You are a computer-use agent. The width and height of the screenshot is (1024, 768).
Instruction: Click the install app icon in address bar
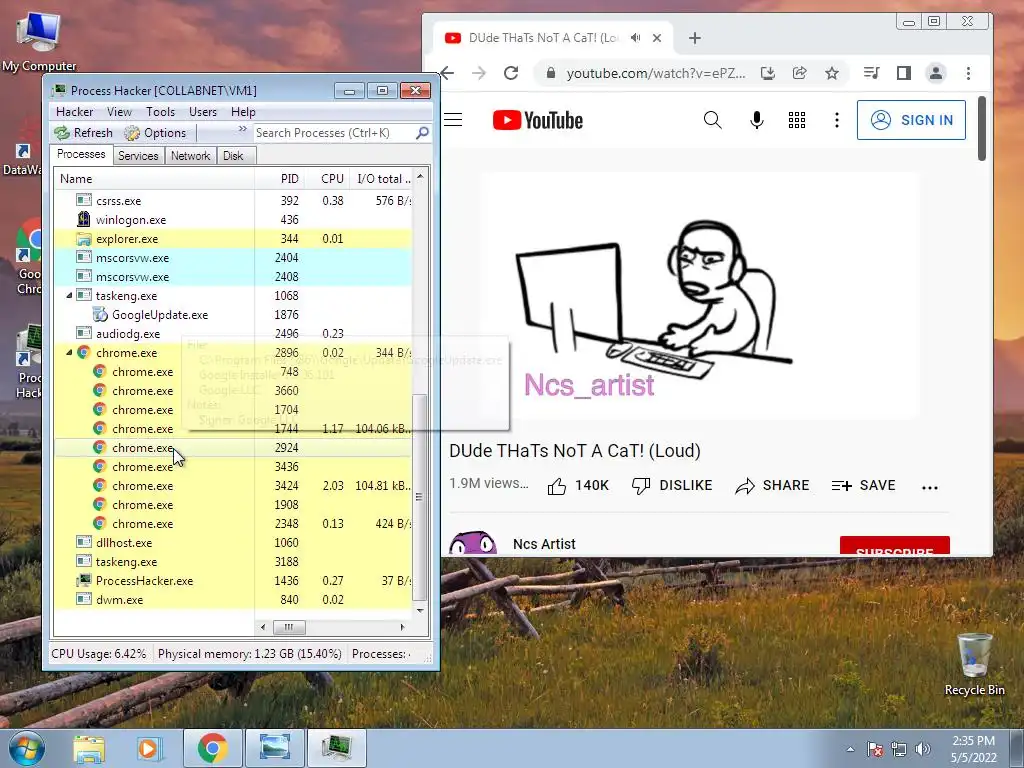(x=768, y=73)
